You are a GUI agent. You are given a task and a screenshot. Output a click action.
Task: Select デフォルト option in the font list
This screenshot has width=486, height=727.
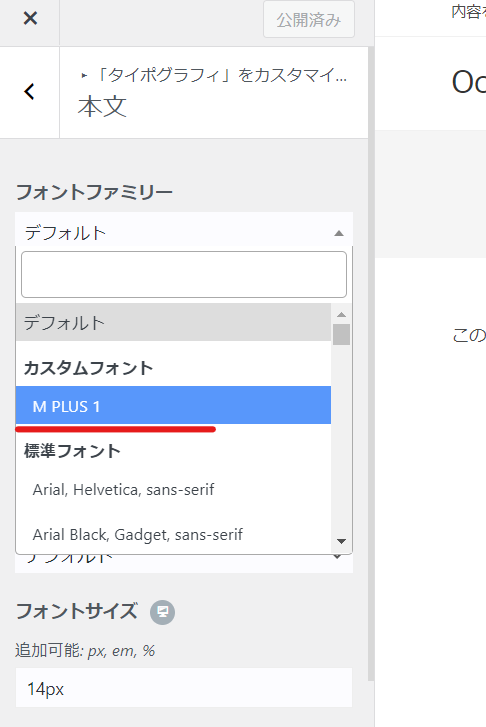coord(173,322)
